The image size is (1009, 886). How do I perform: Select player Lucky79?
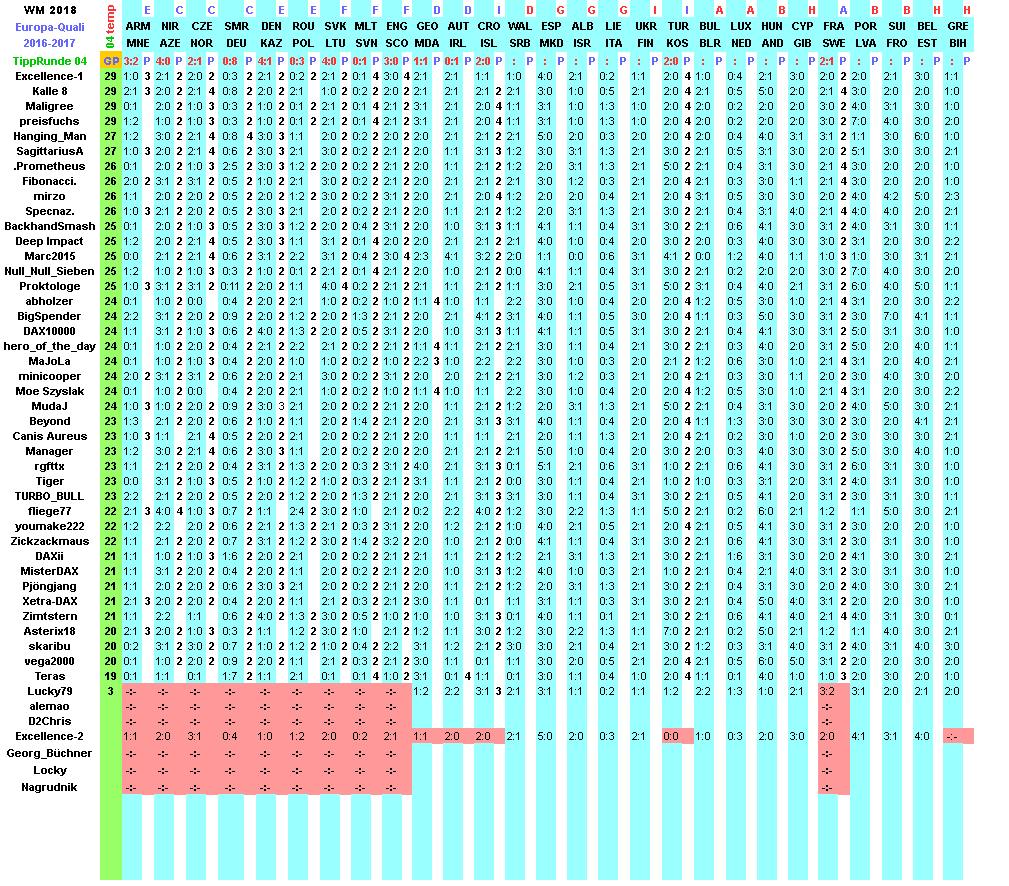click(49, 691)
